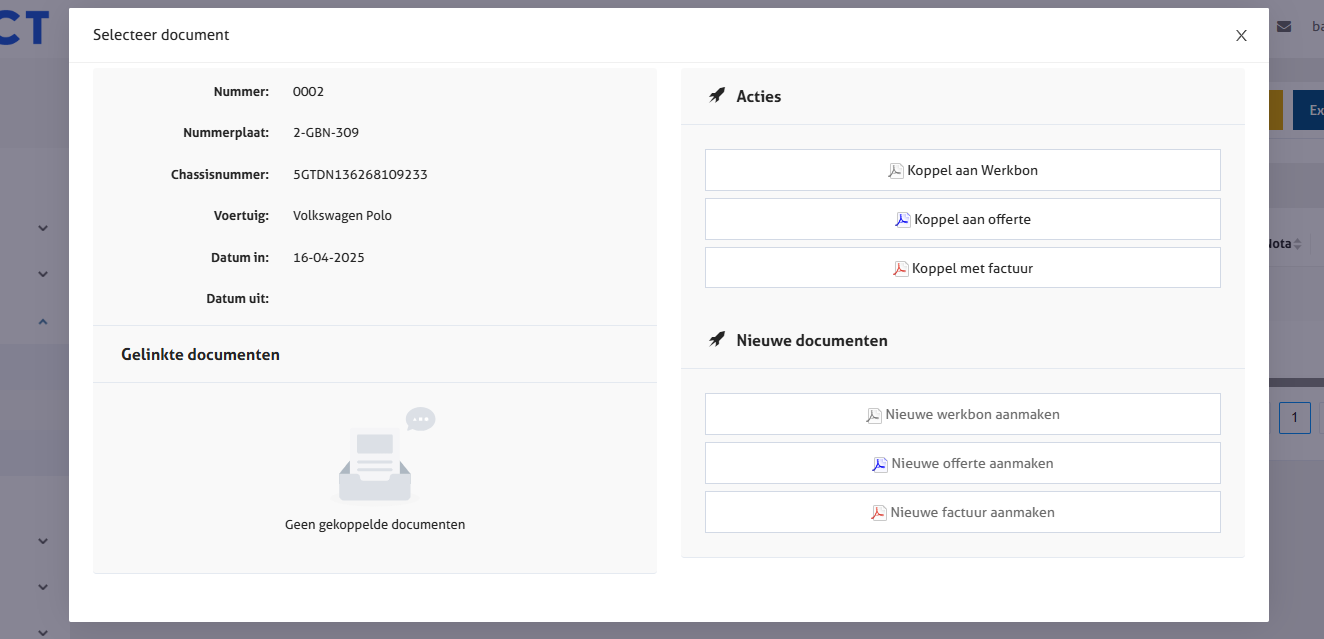Collapse the expanded sidebar section with up chevron
This screenshot has width=1324, height=639.
pos(43,321)
